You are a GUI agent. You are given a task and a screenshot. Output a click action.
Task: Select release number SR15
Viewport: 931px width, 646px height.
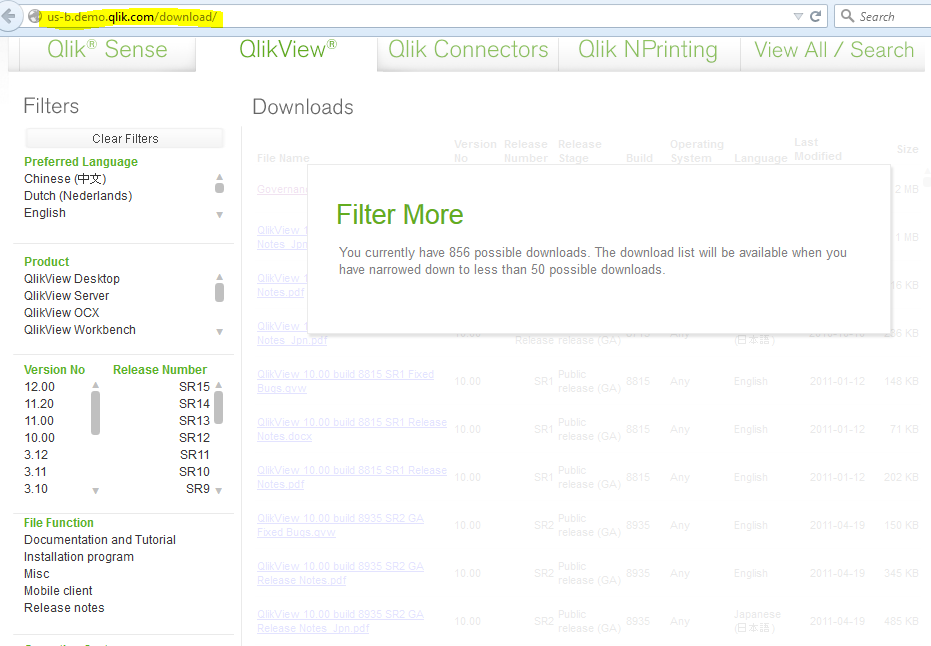(195, 387)
